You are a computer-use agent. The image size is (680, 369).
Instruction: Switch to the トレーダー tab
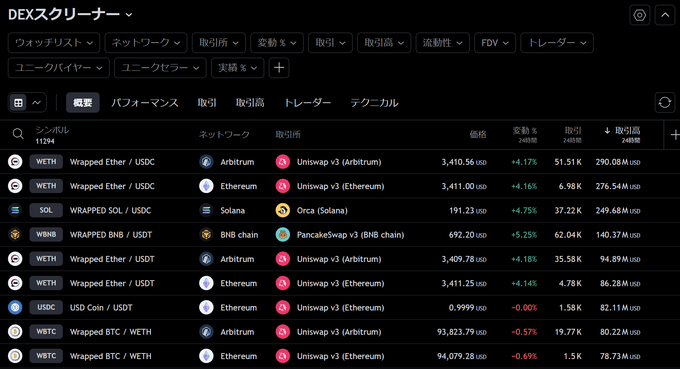pos(307,103)
